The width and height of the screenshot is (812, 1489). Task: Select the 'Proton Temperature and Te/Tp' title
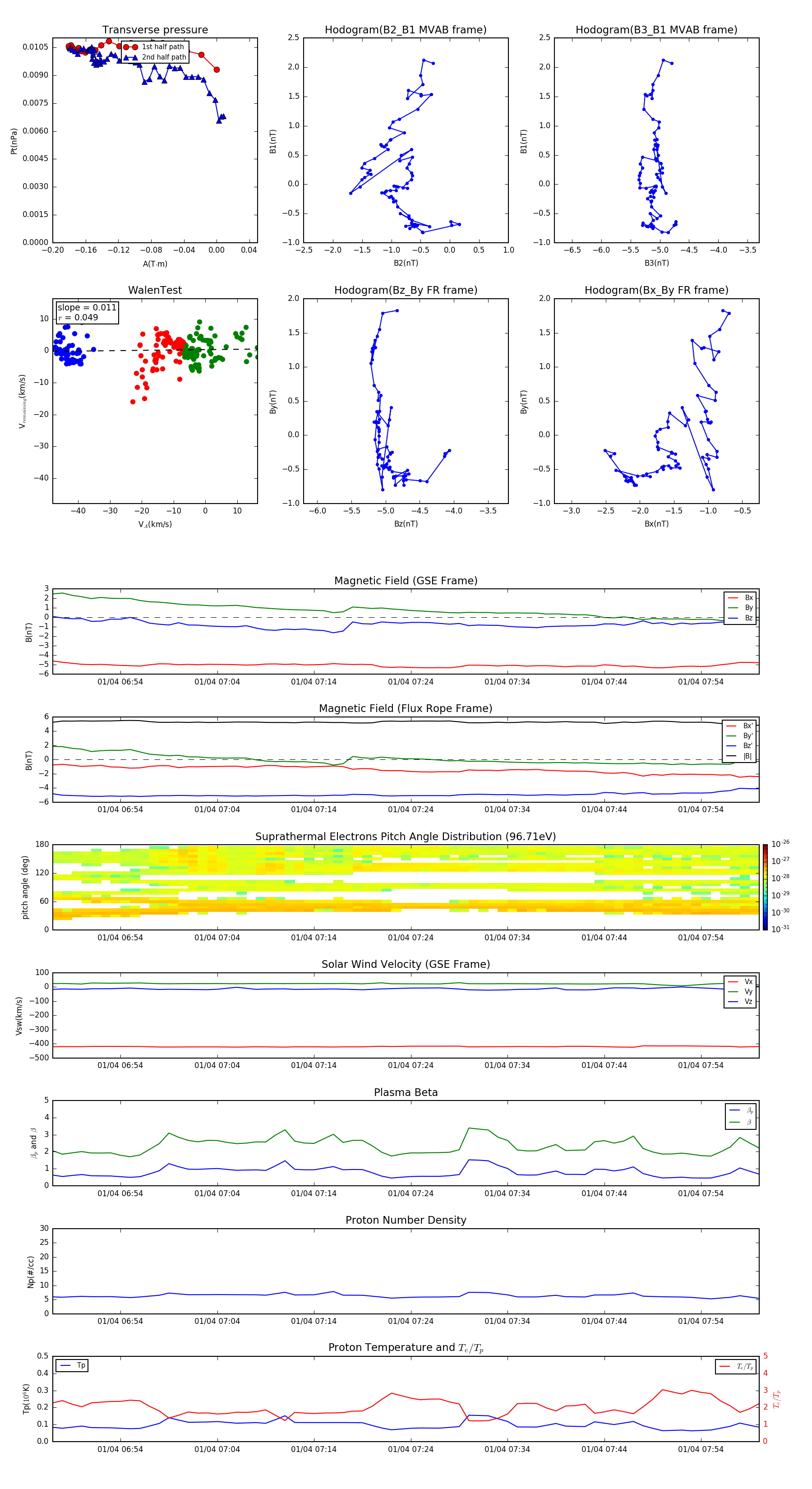406,1348
